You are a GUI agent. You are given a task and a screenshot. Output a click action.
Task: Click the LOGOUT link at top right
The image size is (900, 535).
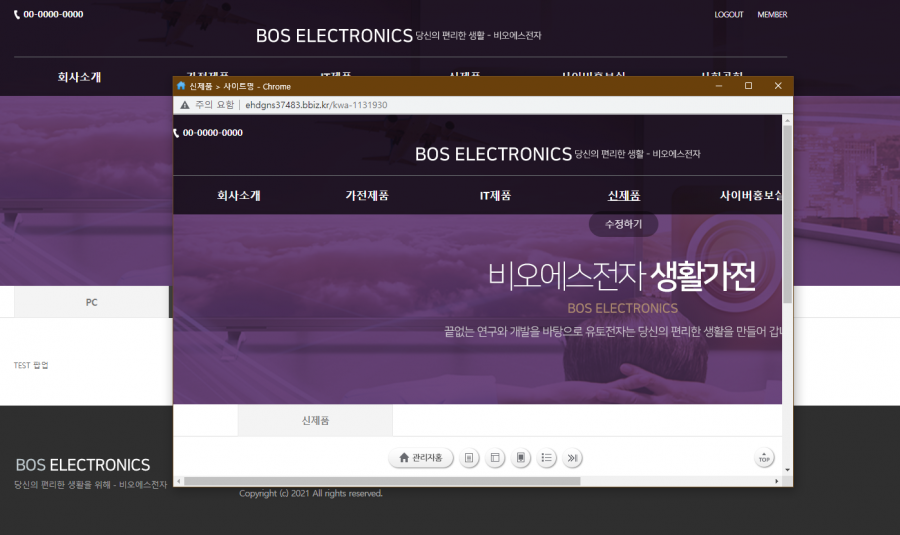click(x=729, y=15)
